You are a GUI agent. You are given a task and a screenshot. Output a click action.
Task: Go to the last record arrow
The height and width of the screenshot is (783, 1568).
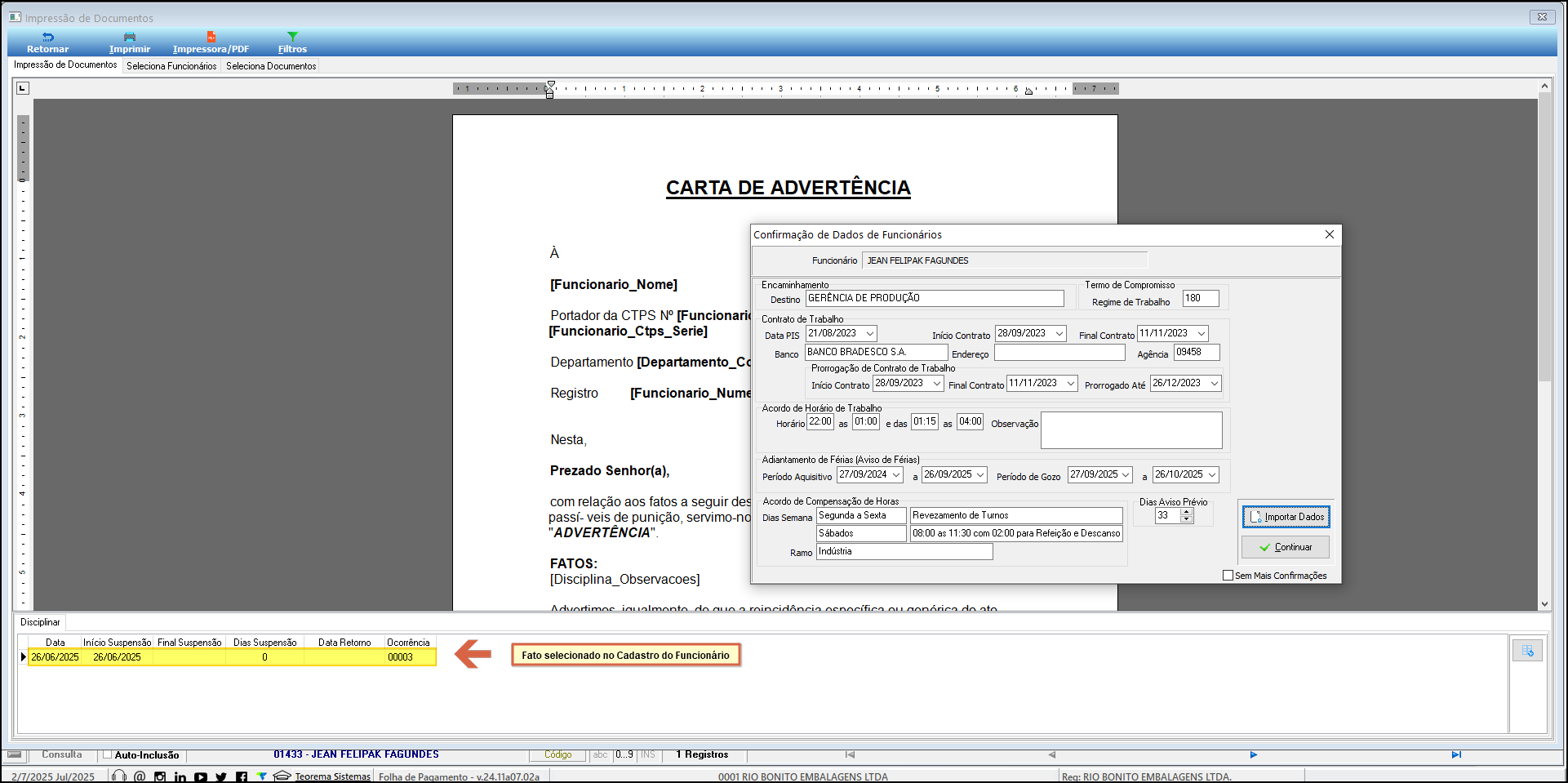1456,754
